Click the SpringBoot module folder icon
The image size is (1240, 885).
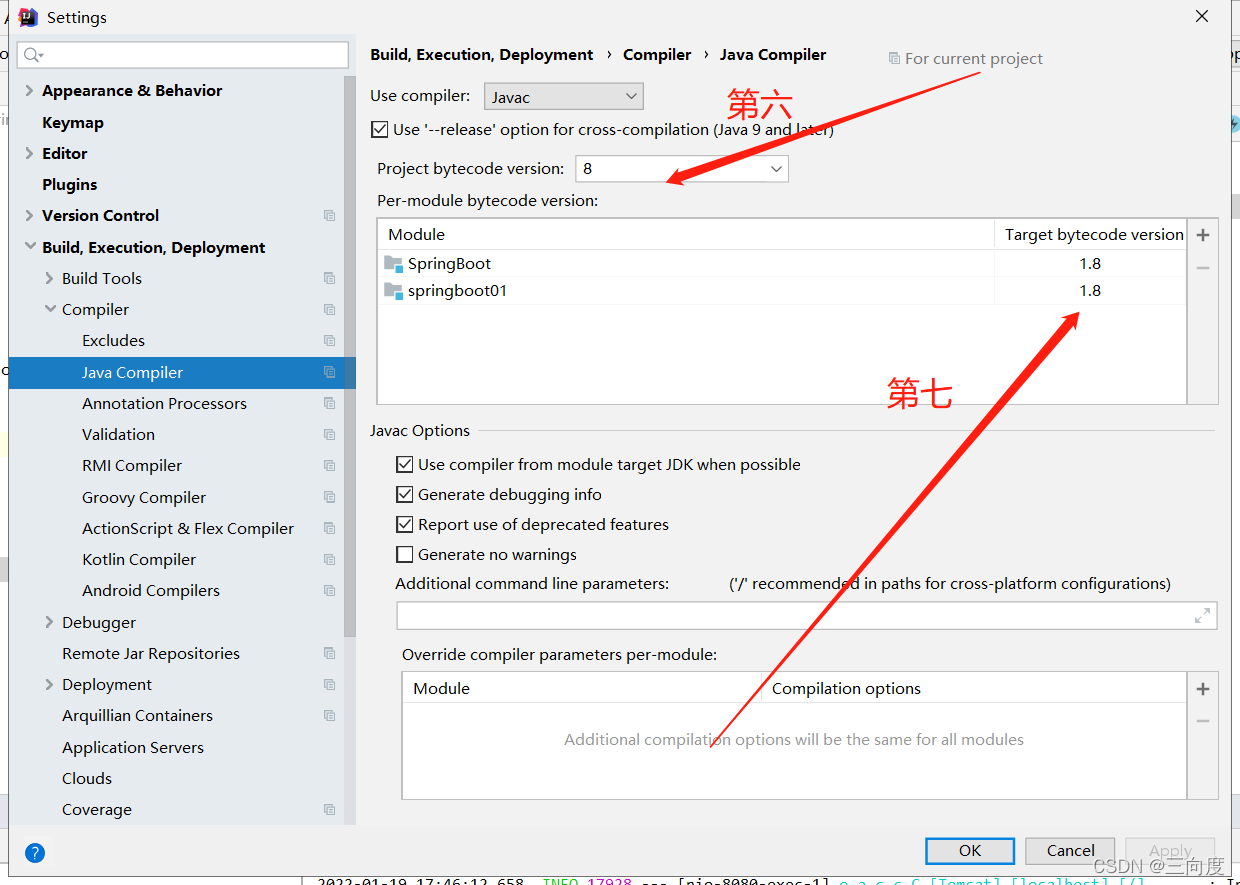click(393, 264)
